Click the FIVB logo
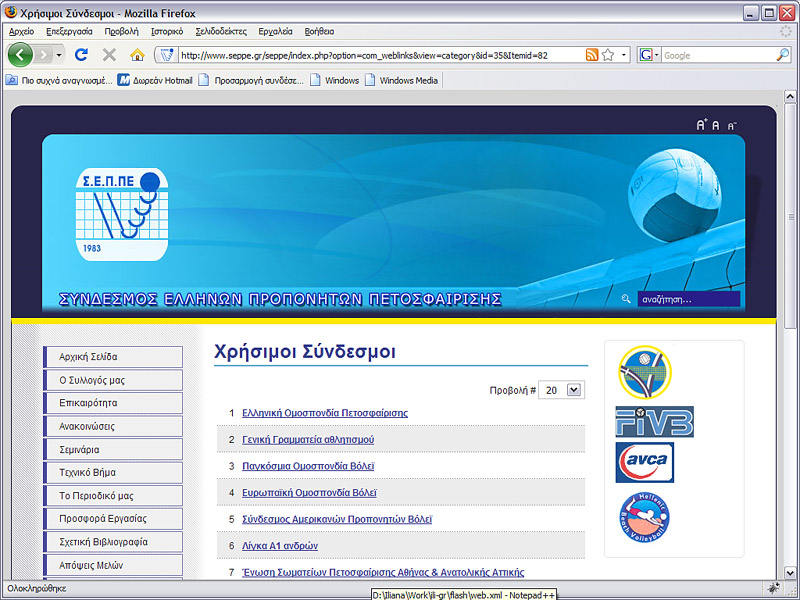 point(655,421)
